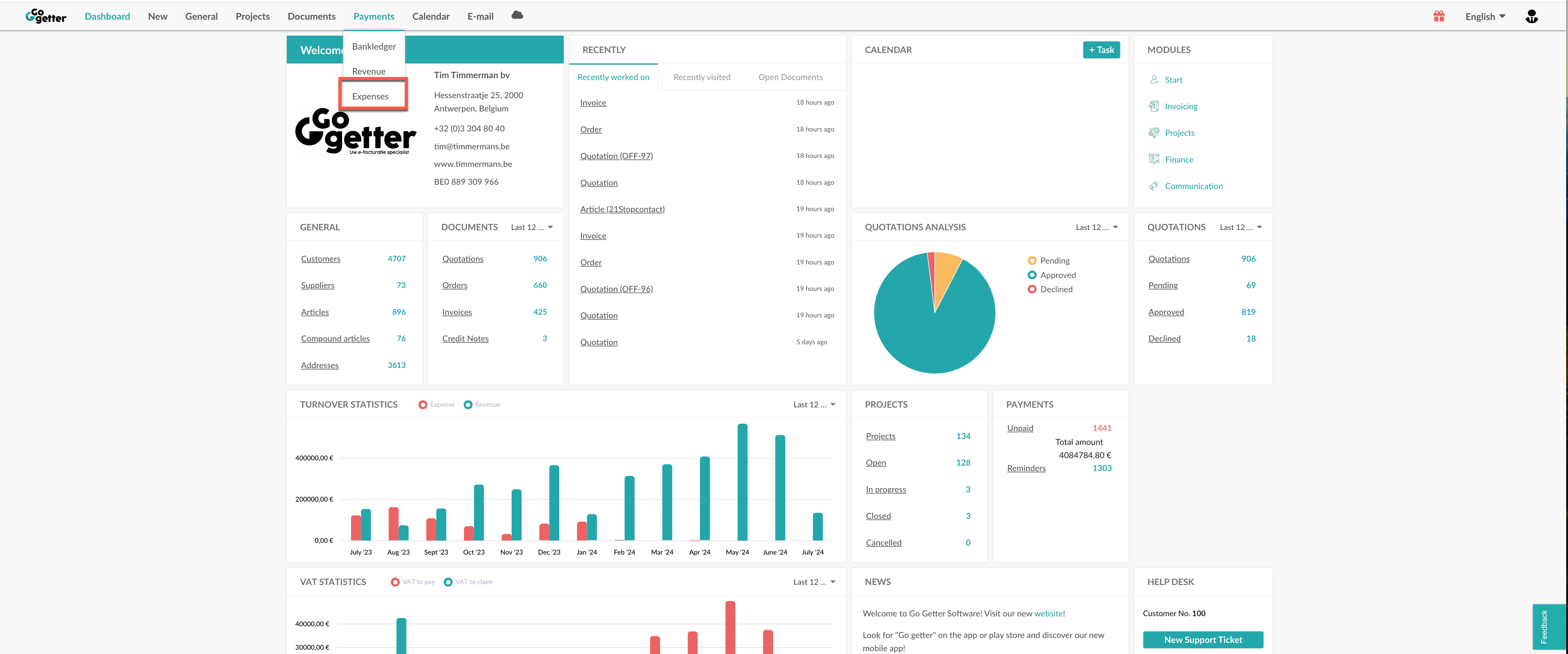The height and width of the screenshot is (654, 1568).
Task: Open the Dashboard menu item
Action: tap(107, 16)
